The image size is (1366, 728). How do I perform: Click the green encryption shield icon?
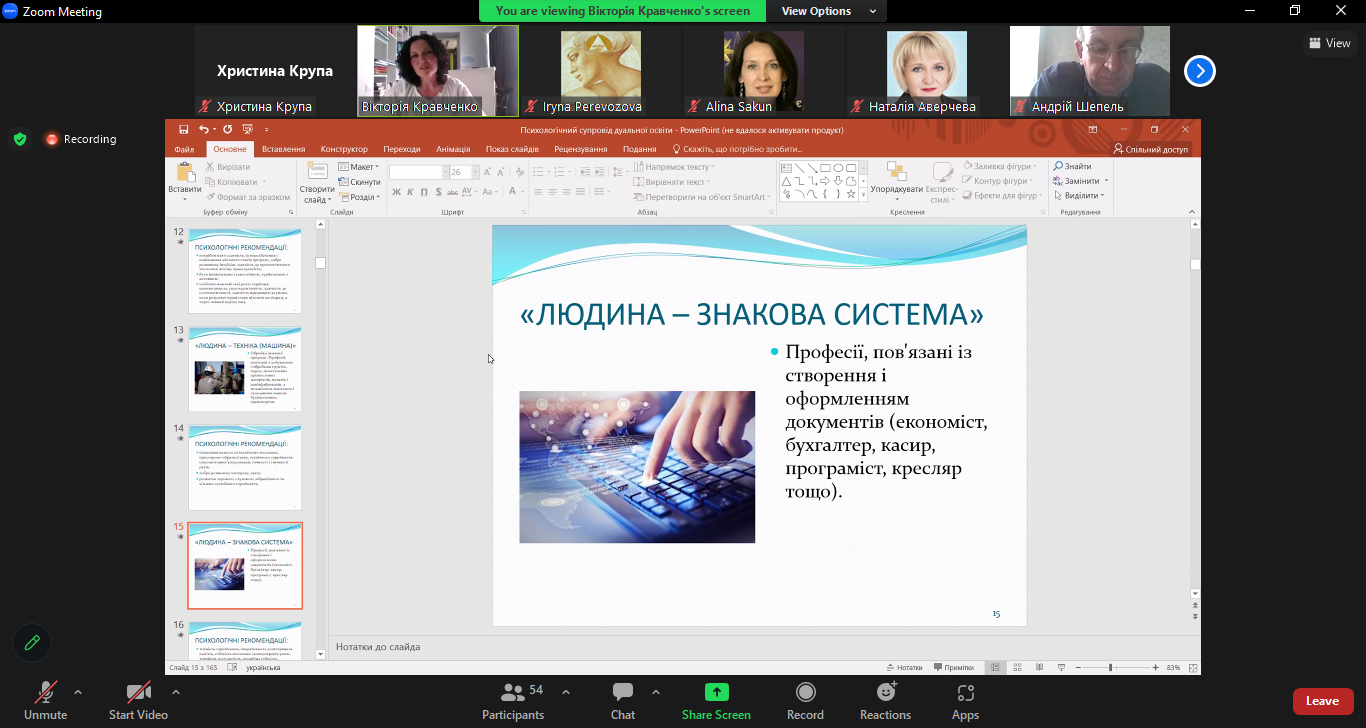coord(20,139)
